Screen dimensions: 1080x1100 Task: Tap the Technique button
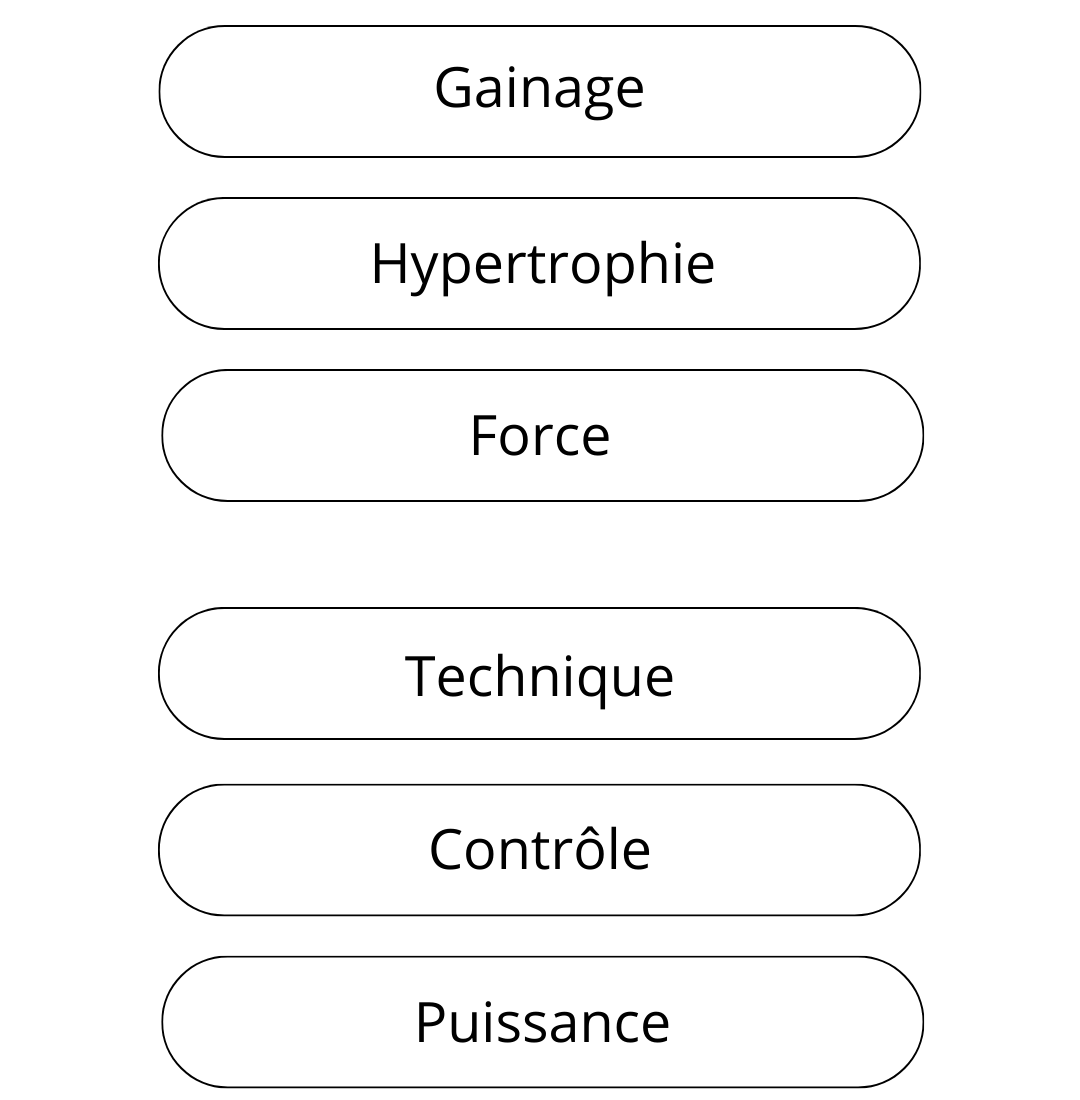[x=539, y=673]
